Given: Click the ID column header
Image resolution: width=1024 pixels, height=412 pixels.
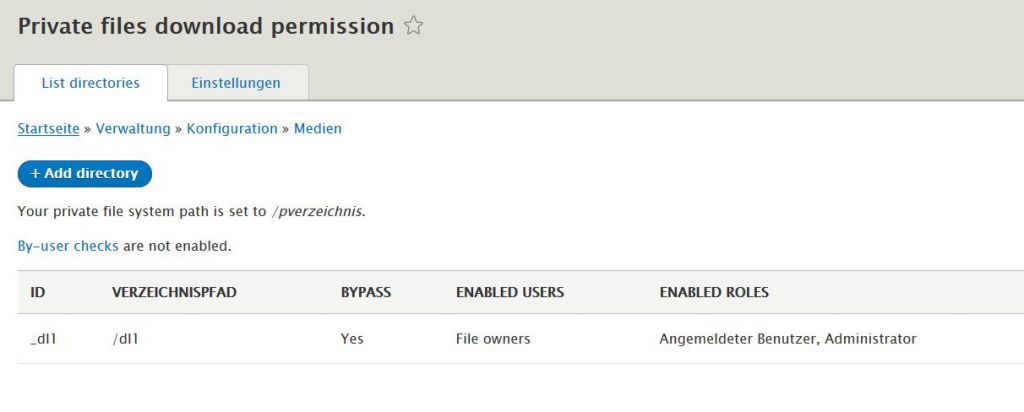Looking at the screenshot, I should point(38,293).
